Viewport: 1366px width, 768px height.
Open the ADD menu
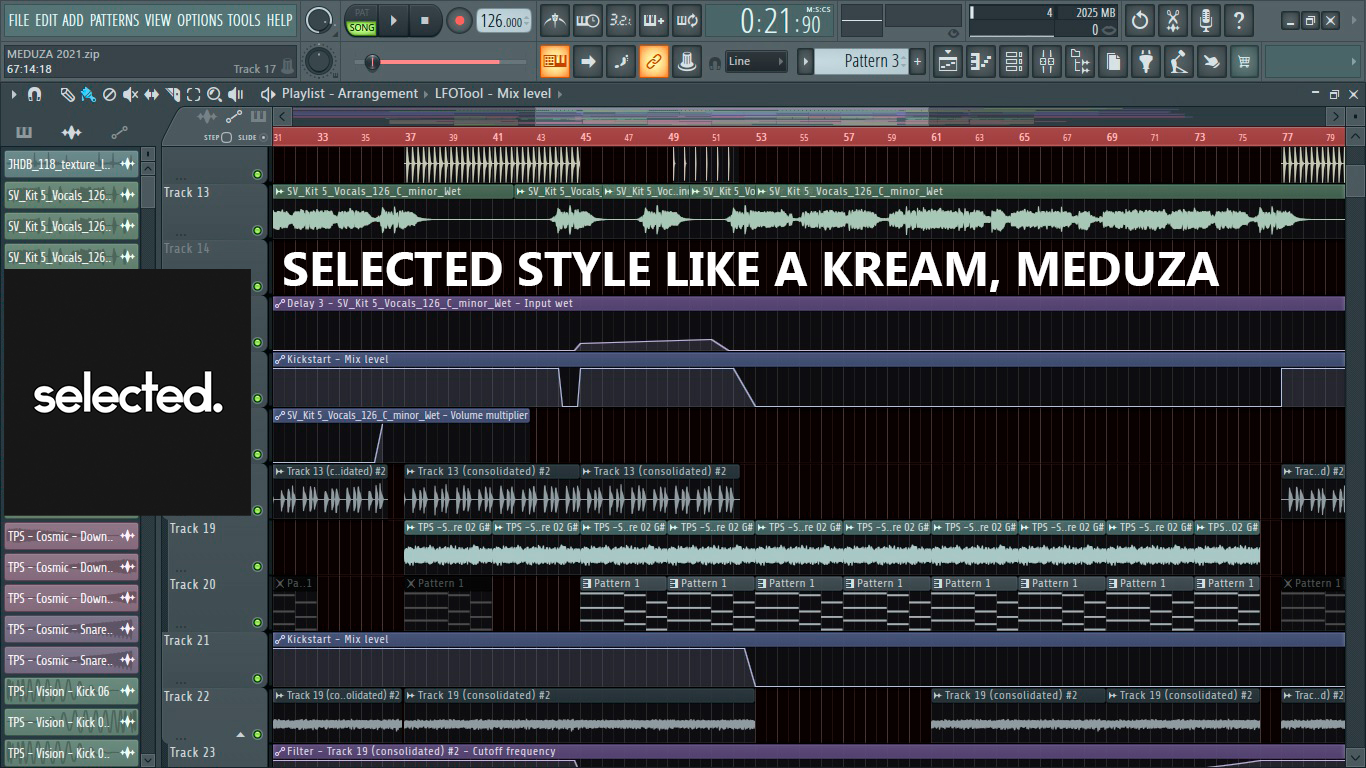(73, 20)
